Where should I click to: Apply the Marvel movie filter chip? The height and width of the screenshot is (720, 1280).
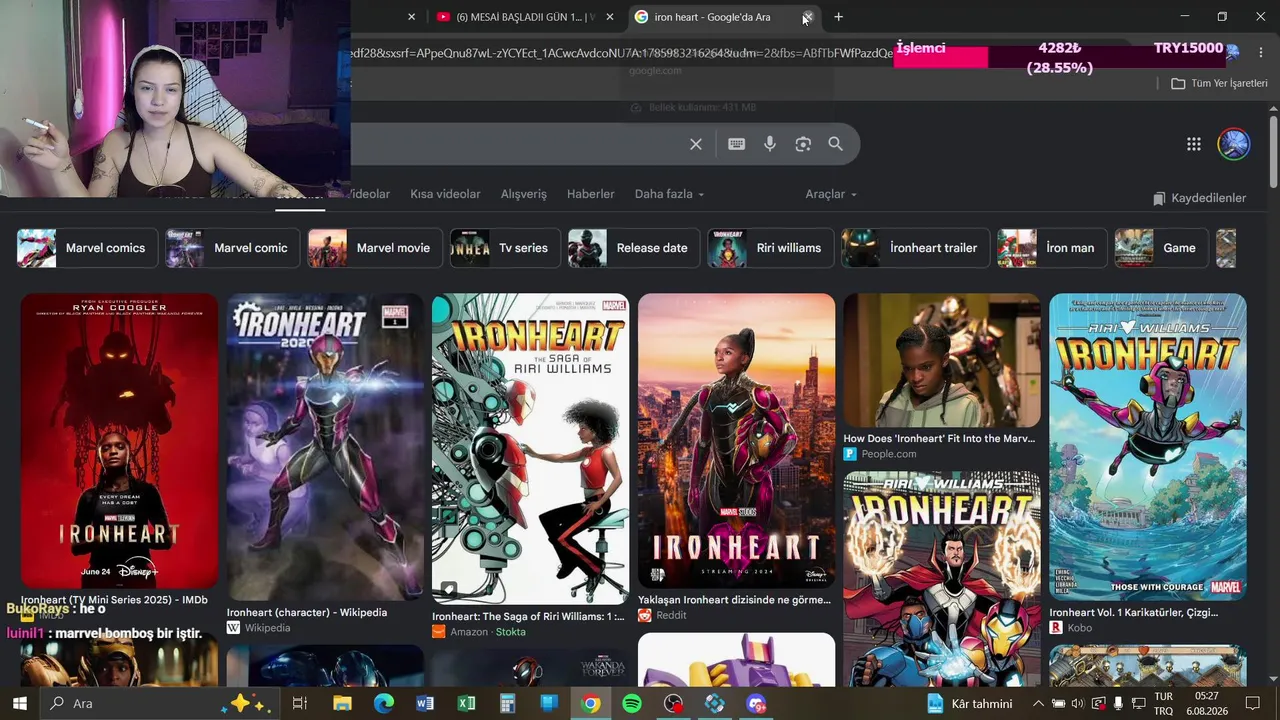pyautogui.click(x=375, y=248)
